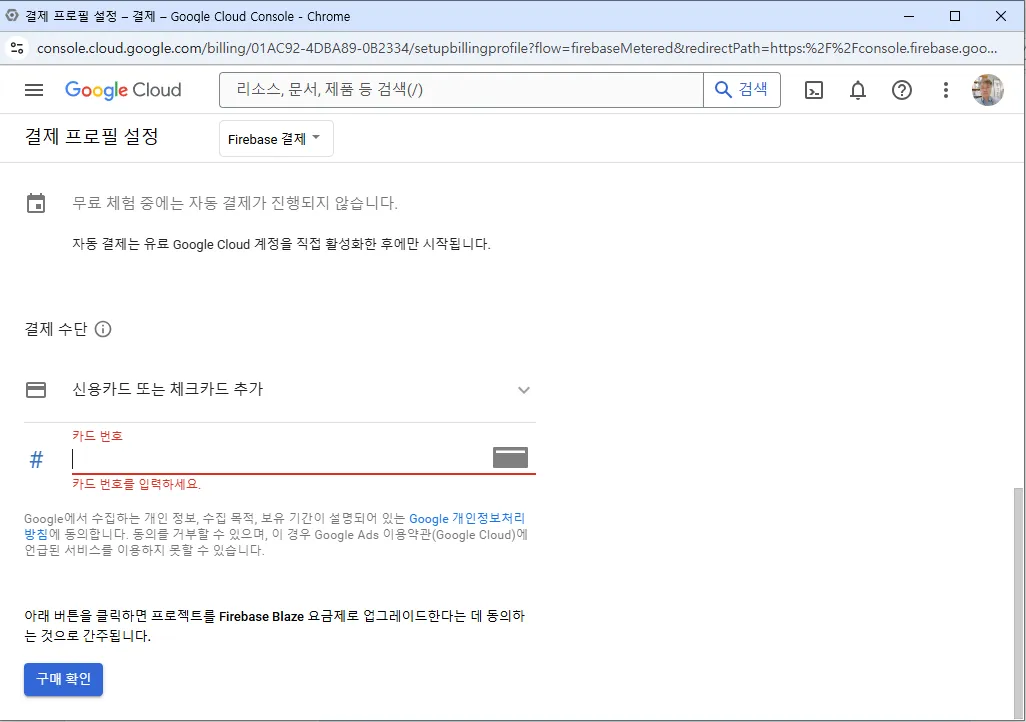
Task: Open the three-dot more options menu
Action: [946, 90]
